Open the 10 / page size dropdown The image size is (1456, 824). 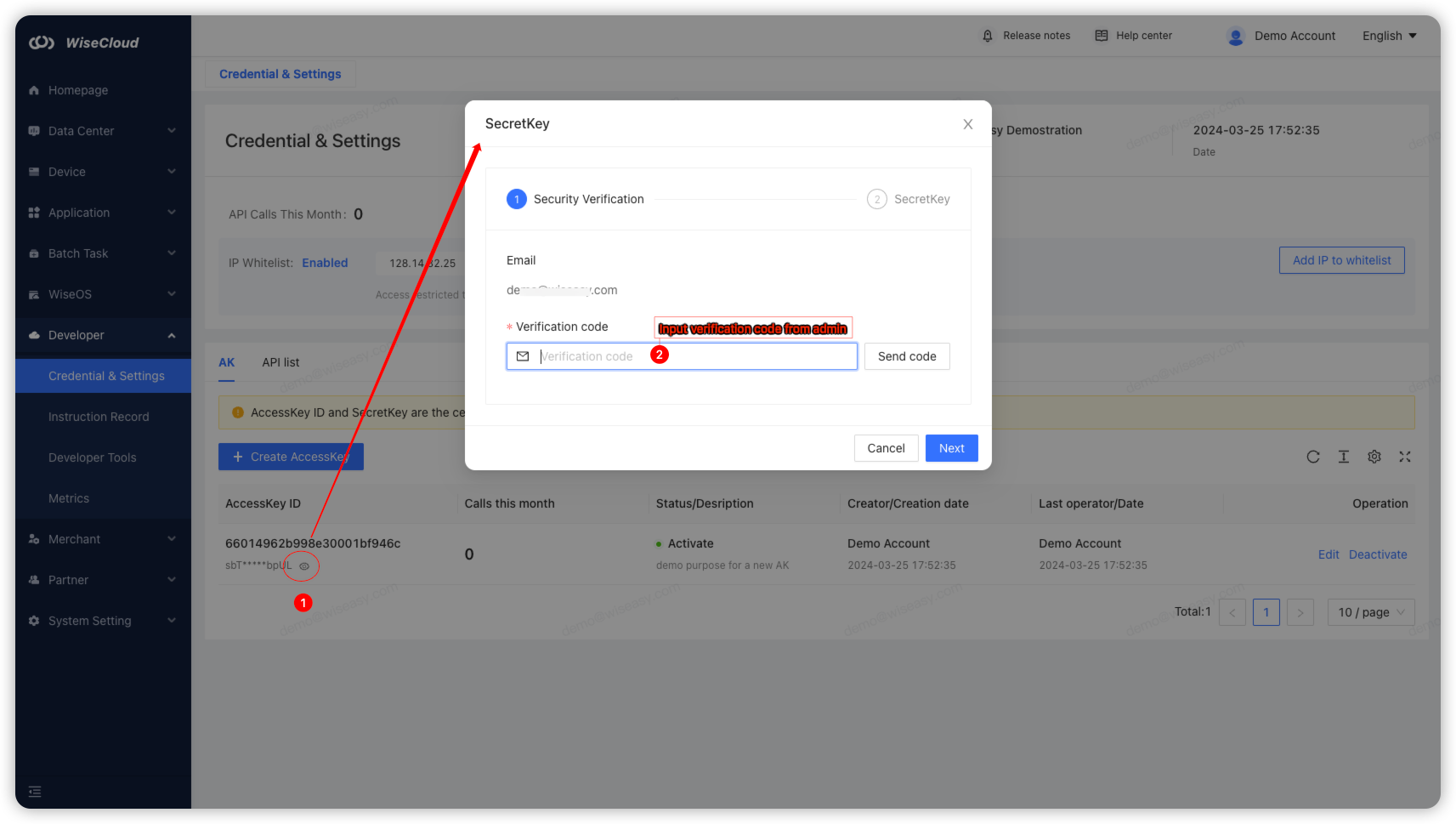(x=1370, y=612)
